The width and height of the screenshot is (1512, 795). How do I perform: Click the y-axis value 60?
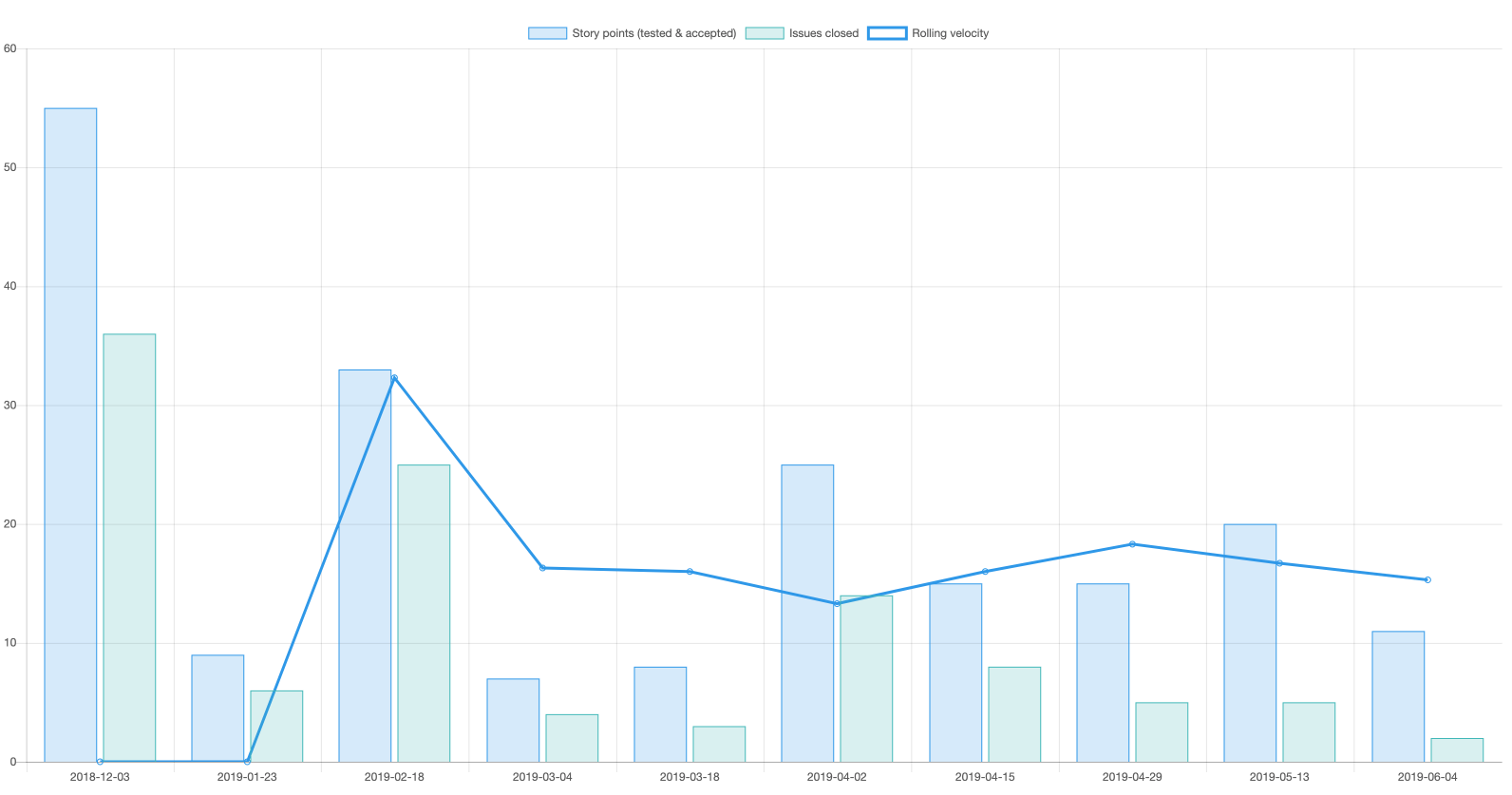click(10, 48)
